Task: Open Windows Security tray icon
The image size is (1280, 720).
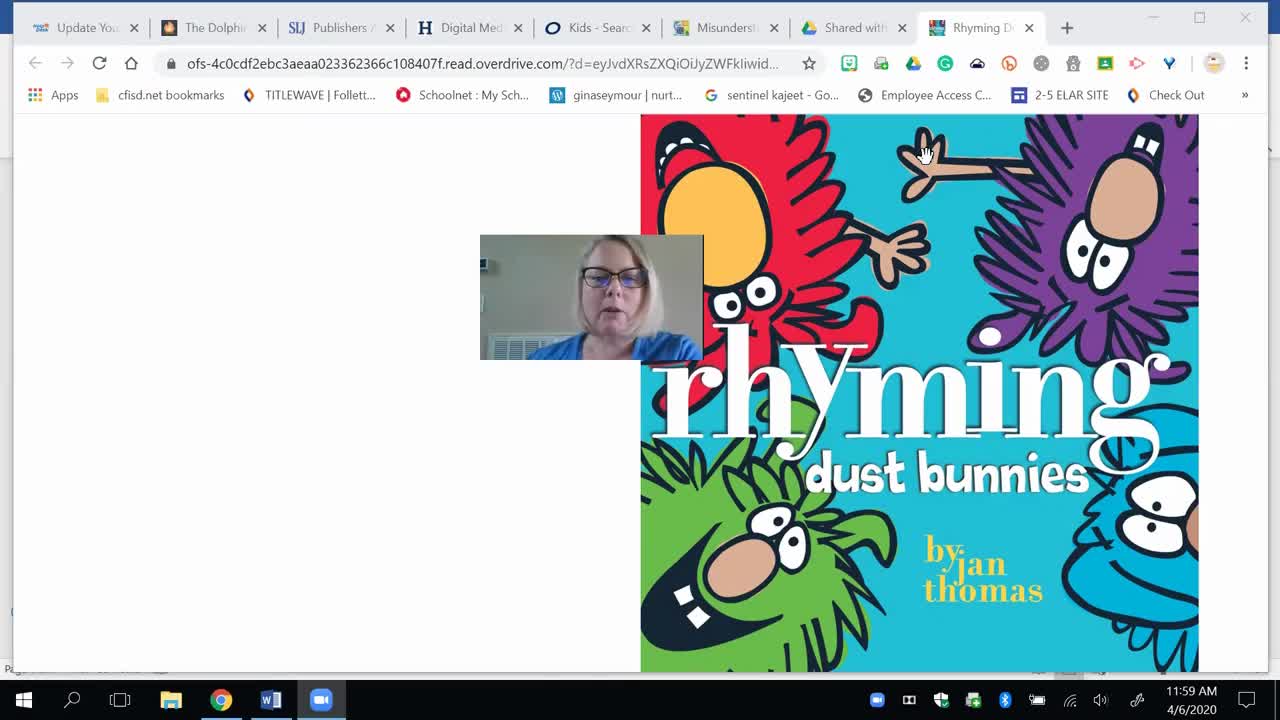Action: coord(941,700)
